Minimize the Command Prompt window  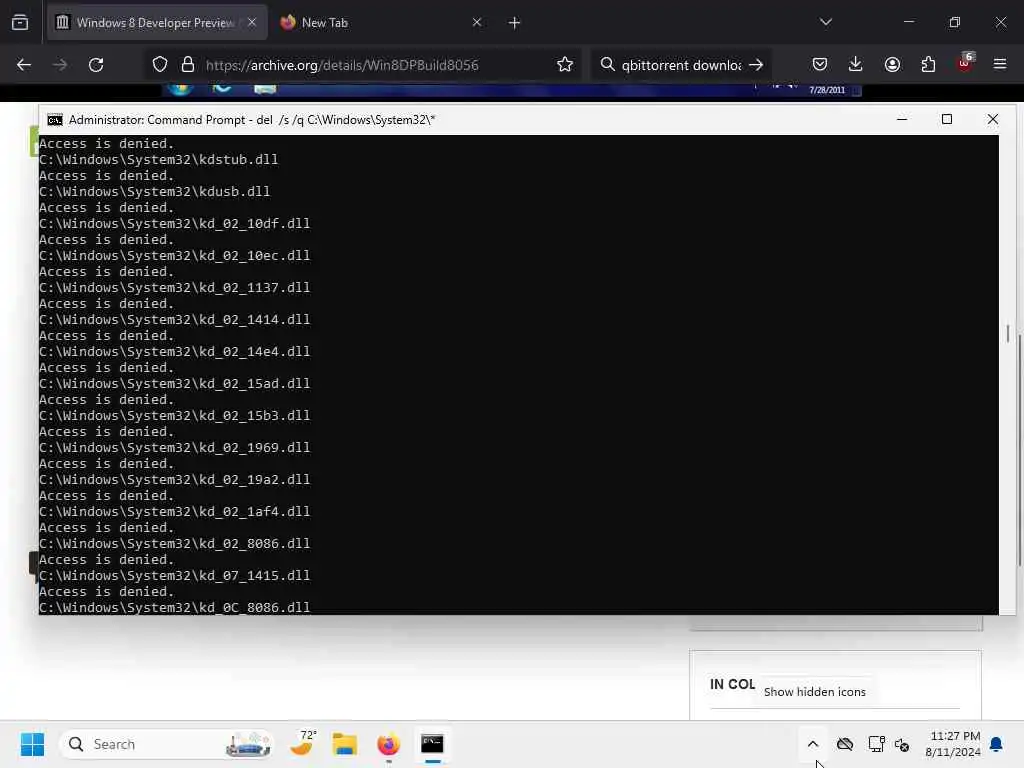(902, 120)
